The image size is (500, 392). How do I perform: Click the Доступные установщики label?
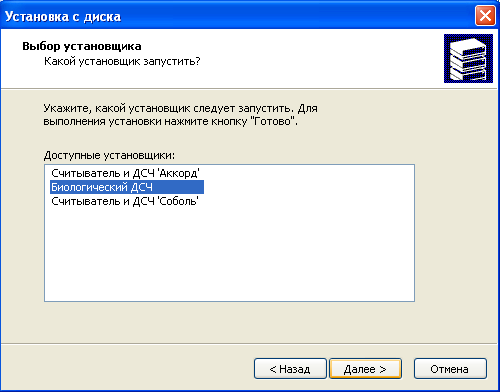[x=109, y=155]
